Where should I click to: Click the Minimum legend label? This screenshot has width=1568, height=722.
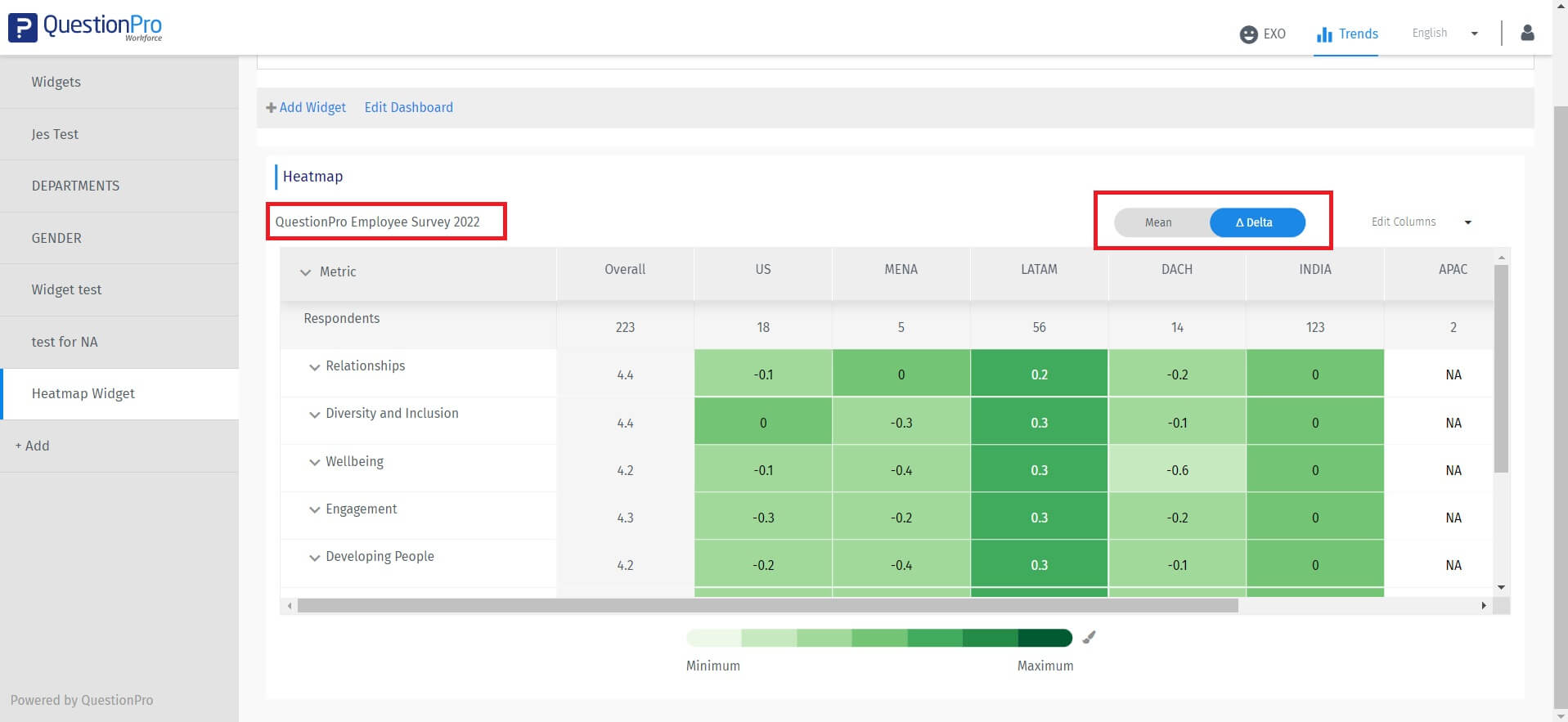point(713,666)
